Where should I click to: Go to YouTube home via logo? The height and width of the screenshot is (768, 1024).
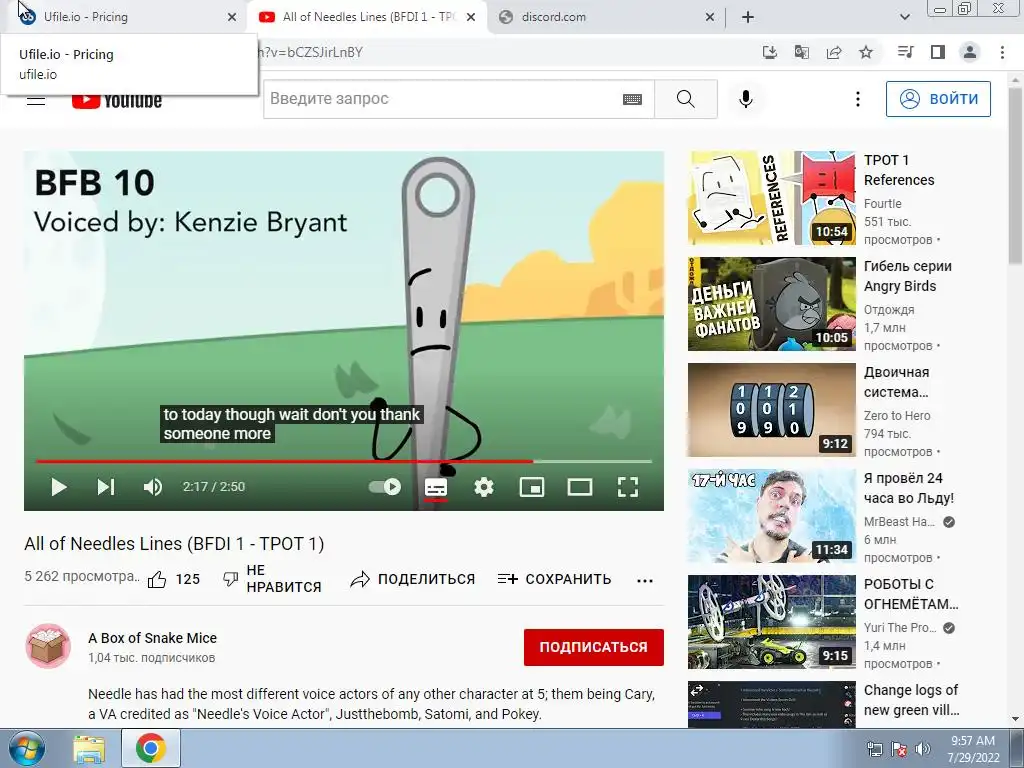(117, 99)
